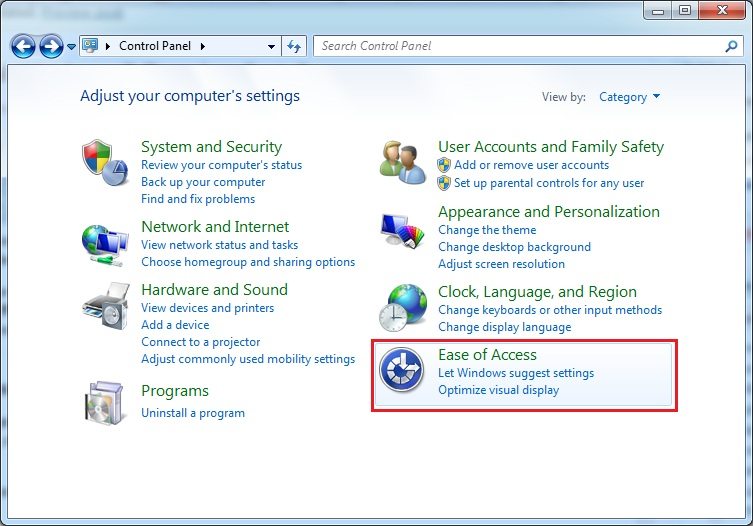Open View devices and printers
The width and height of the screenshot is (753, 526).
point(207,308)
